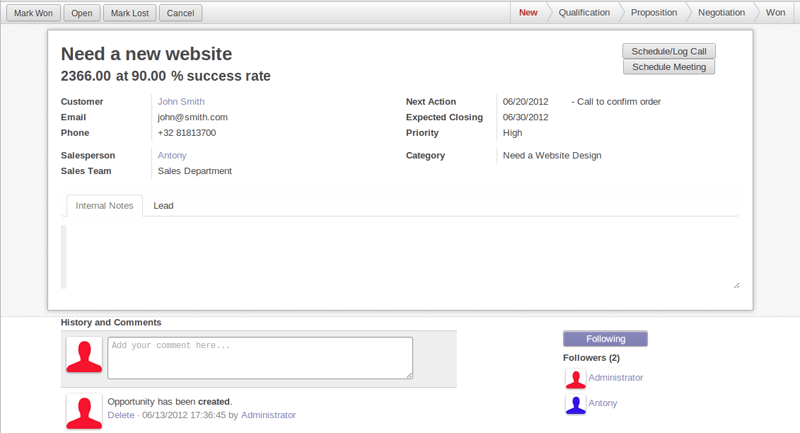Click the red avatar beside comment box
Image resolution: width=800 pixels, height=433 pixels.
(x=84, y=355)
